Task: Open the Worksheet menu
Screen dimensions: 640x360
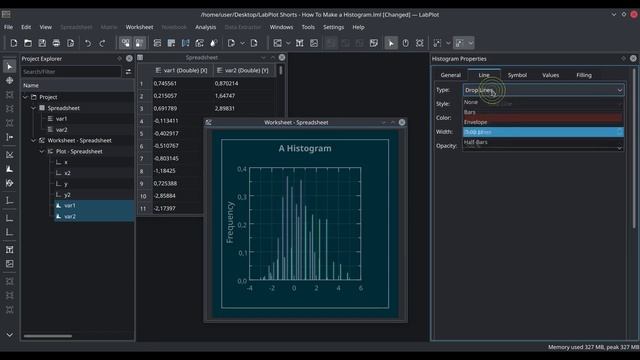Action: (x=140, y=27)
